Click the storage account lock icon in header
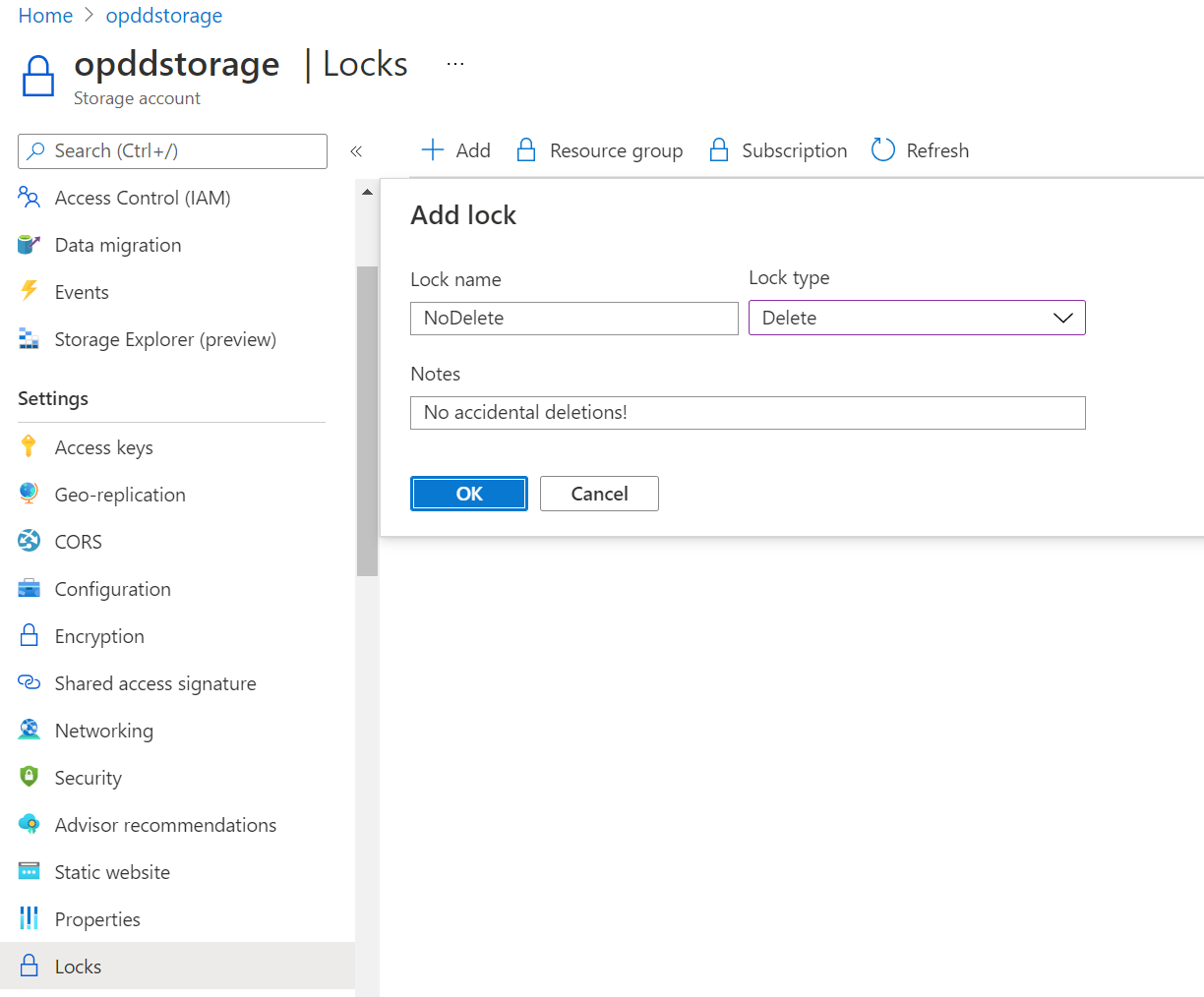This screenshot has width=1204, height=997. pyautogui.click(x=38, y=77)
